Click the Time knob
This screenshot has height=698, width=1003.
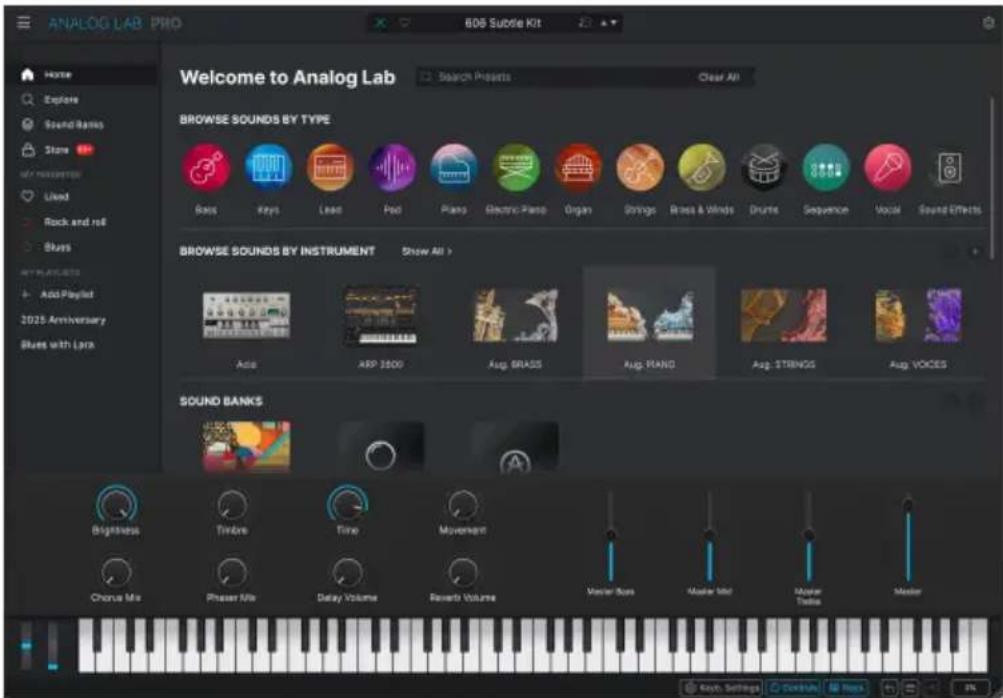[347, 505]
